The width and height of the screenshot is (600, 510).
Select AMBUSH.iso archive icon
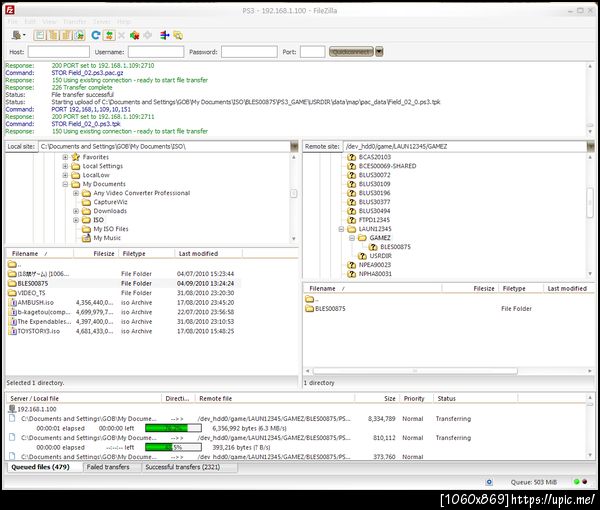point(13,303)
